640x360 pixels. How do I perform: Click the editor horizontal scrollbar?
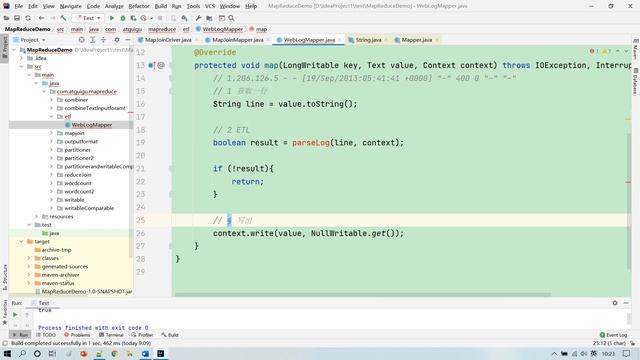tap(362, 294)
